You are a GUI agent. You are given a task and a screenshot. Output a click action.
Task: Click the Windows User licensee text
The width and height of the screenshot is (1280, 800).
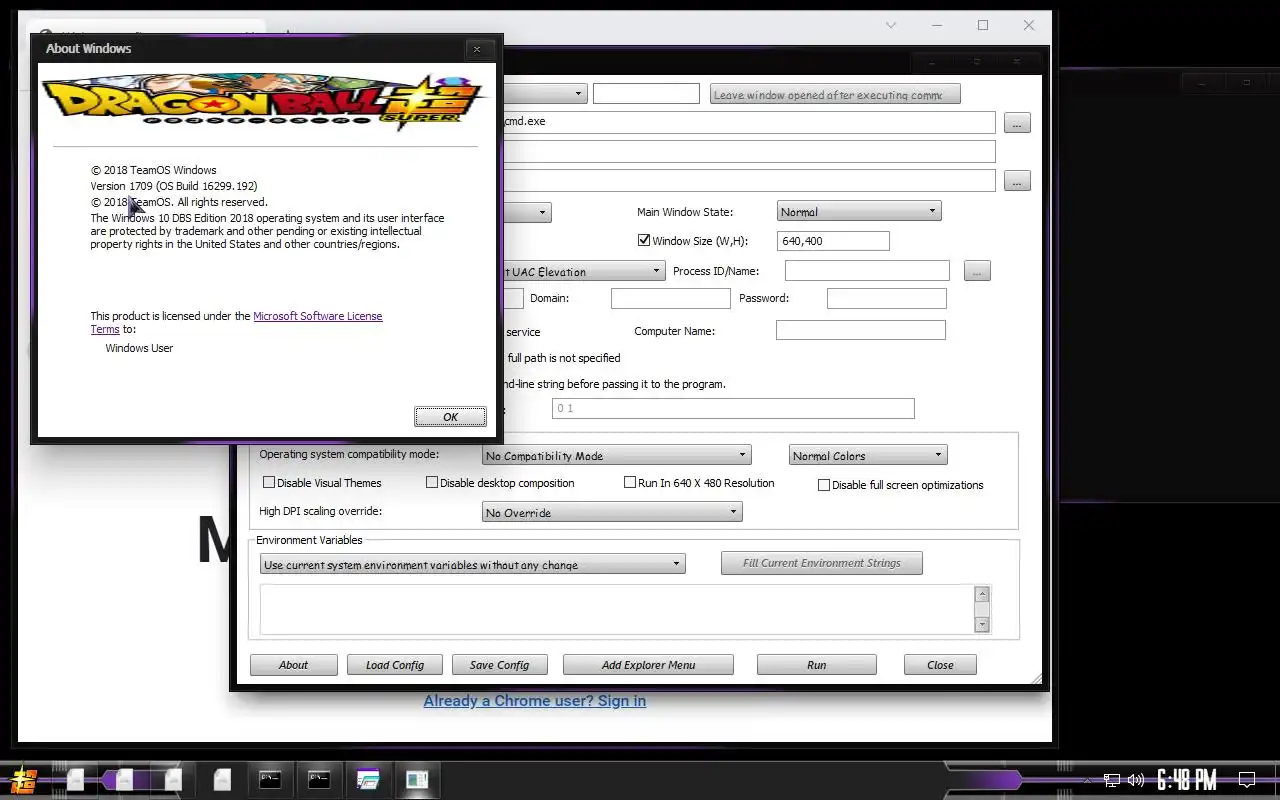(139, 348)
